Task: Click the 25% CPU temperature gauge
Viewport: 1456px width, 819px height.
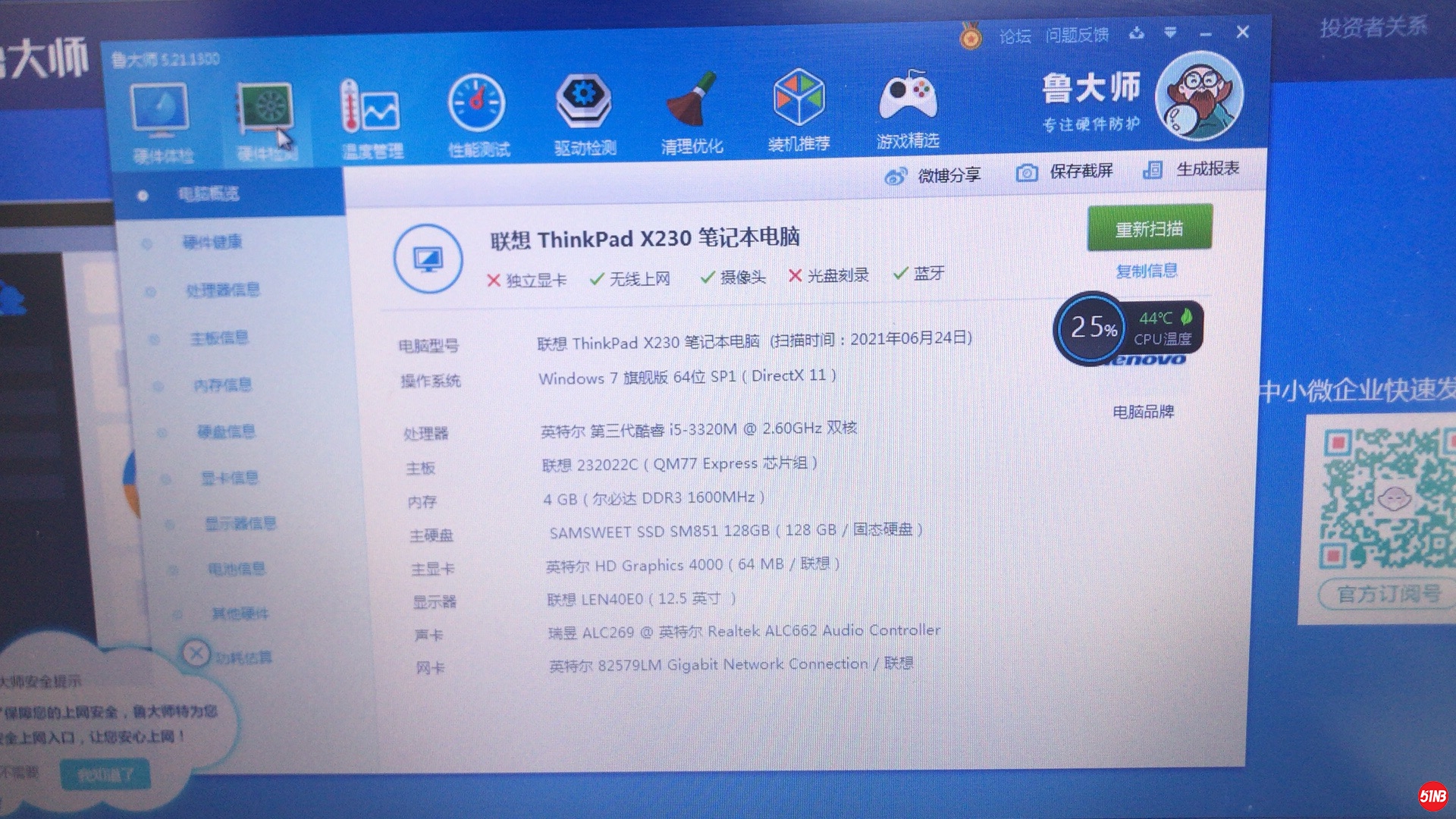Action: pyautogui.click(x=1092, y=328)
